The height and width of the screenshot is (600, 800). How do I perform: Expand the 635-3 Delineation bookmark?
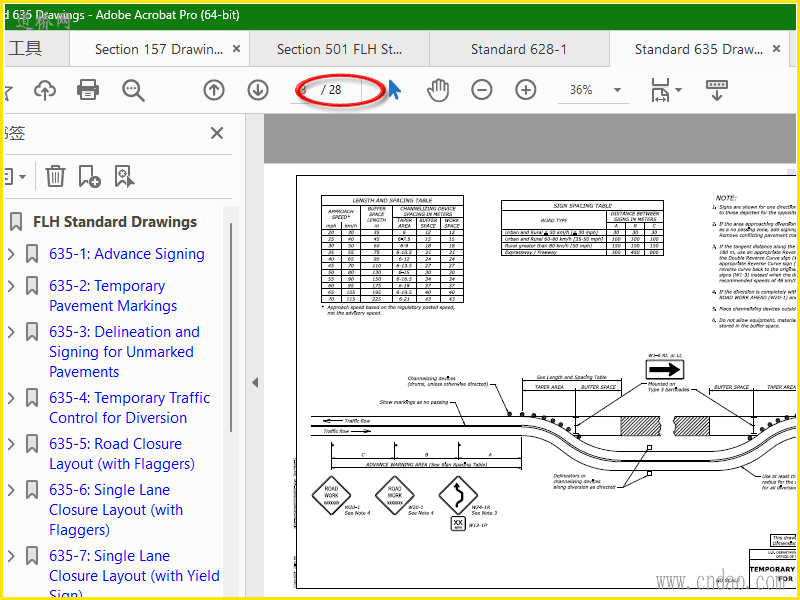(x=11, y=332)
